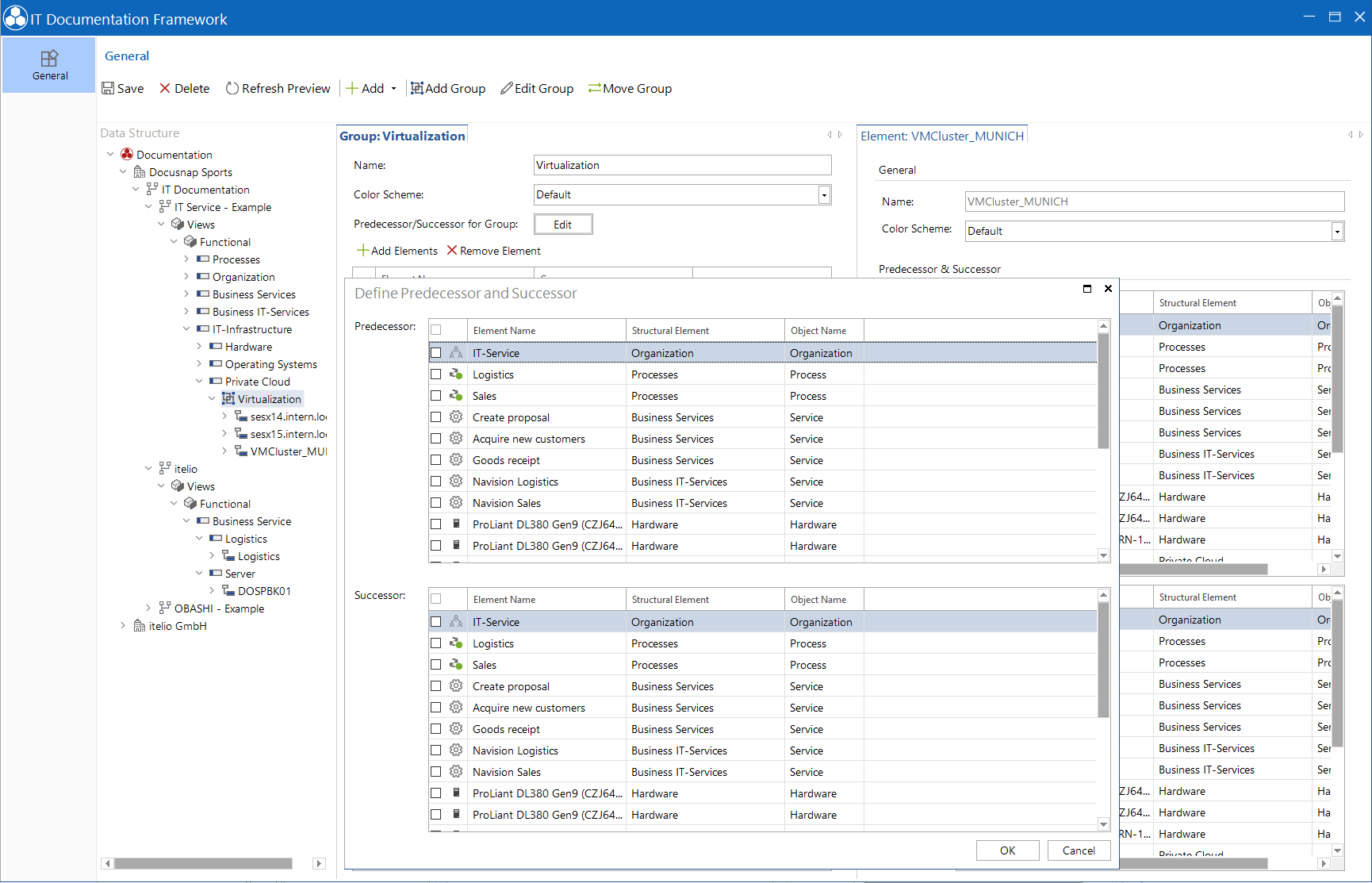This screenshot has width=1372, height=883.
Task: Click the Refresh Preview icon
Action: tap(232, 88)
